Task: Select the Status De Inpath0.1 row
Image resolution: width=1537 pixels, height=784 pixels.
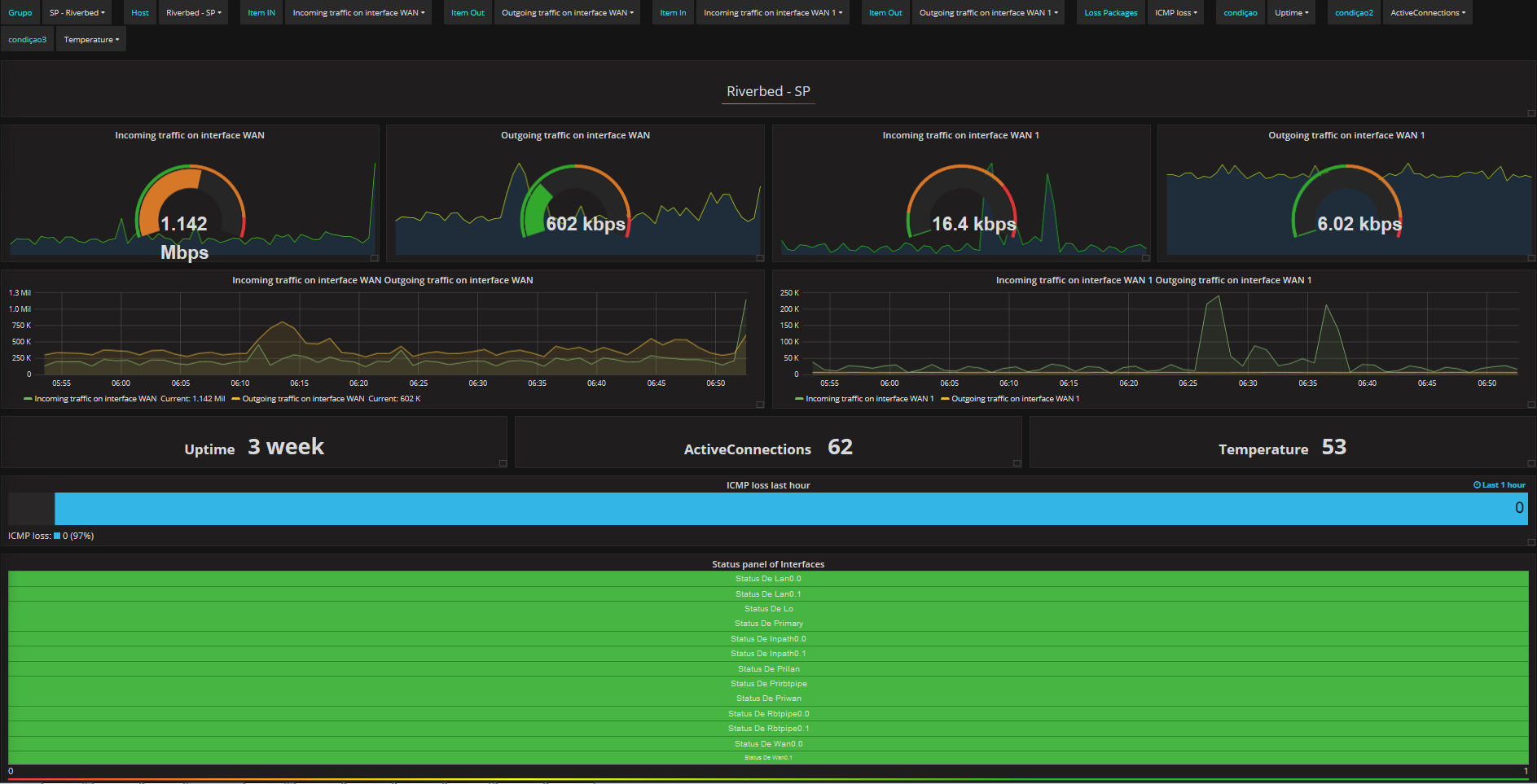Action: pyautogui.click(x=768, y=654)
